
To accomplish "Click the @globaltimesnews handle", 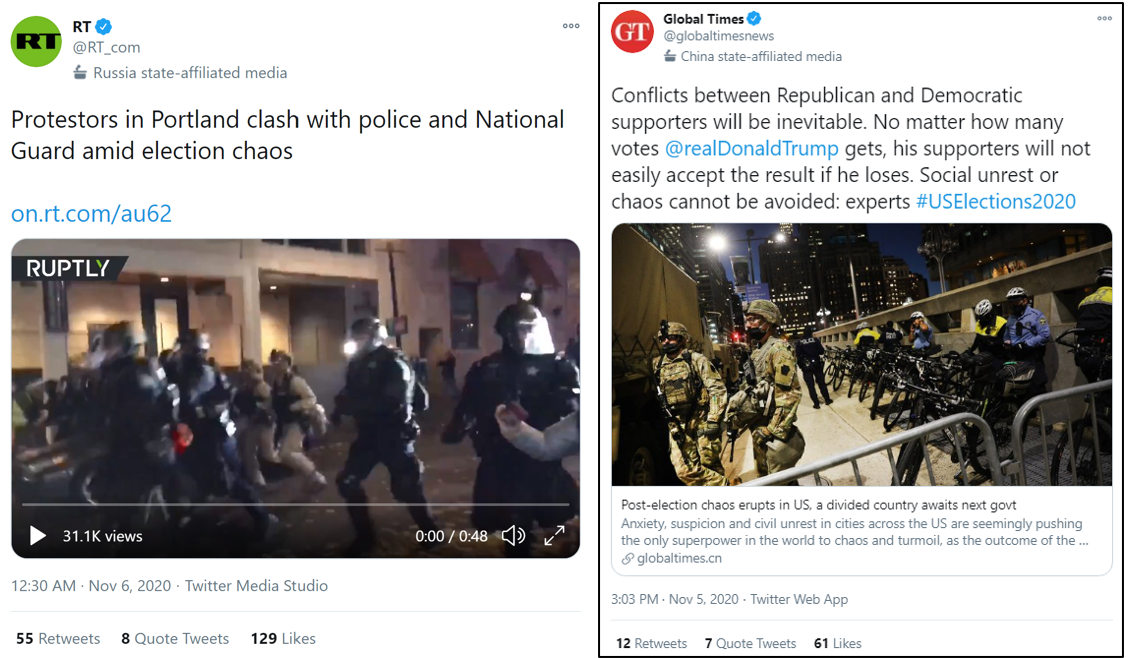I will click(x=719, y=36).
